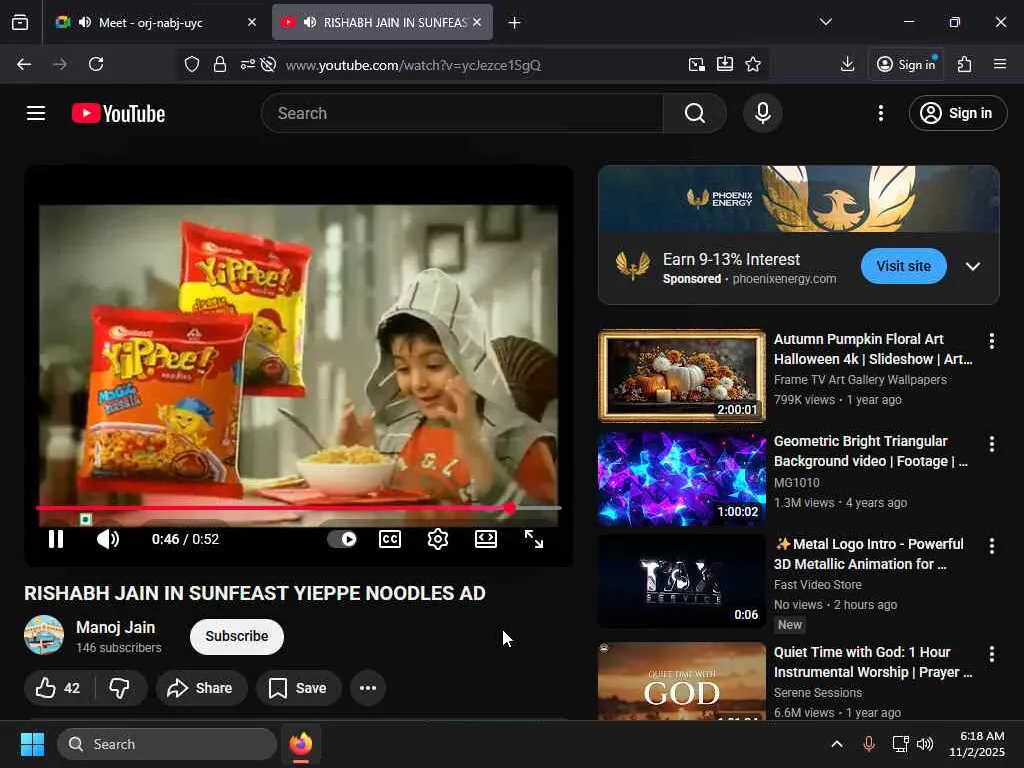
Task: Save the video to a playlist
Action: click(x=298, y=688)
